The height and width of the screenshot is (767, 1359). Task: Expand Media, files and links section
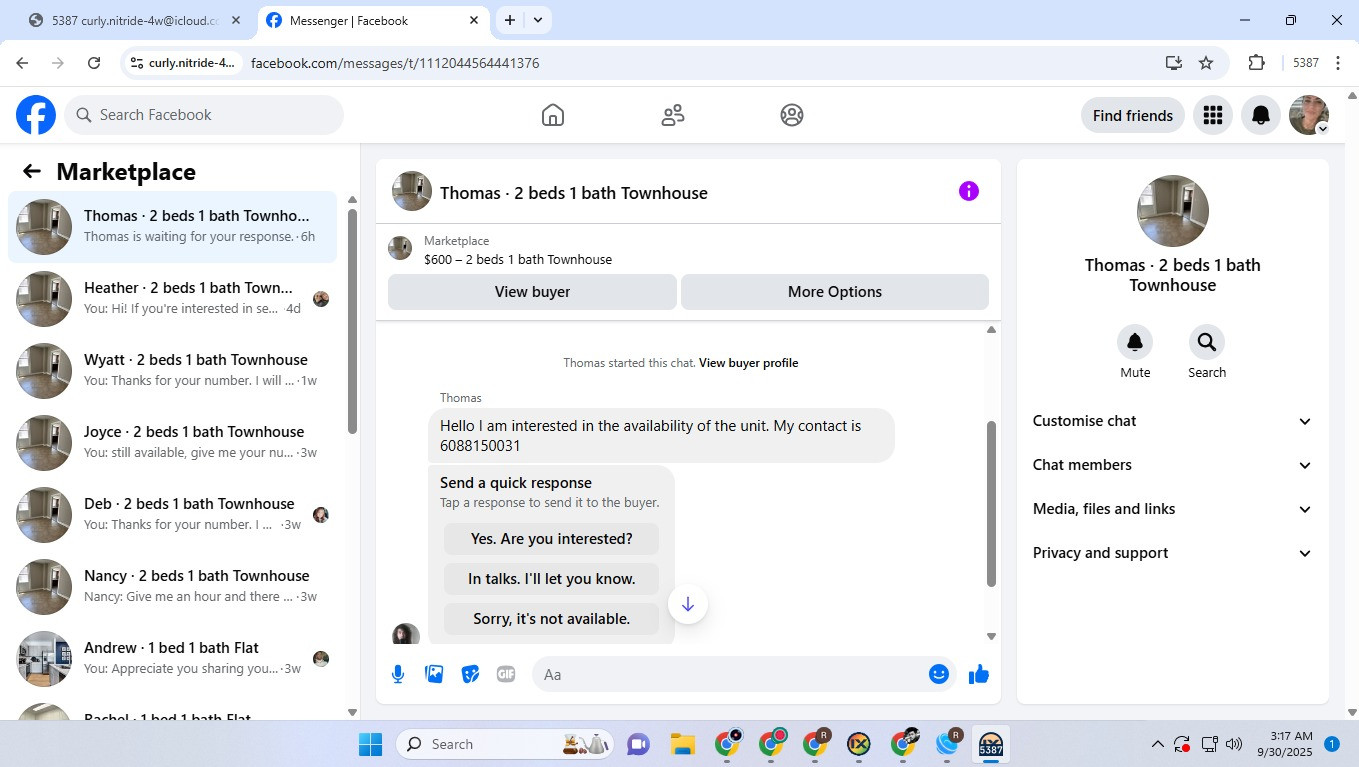tap(1173, 509)
